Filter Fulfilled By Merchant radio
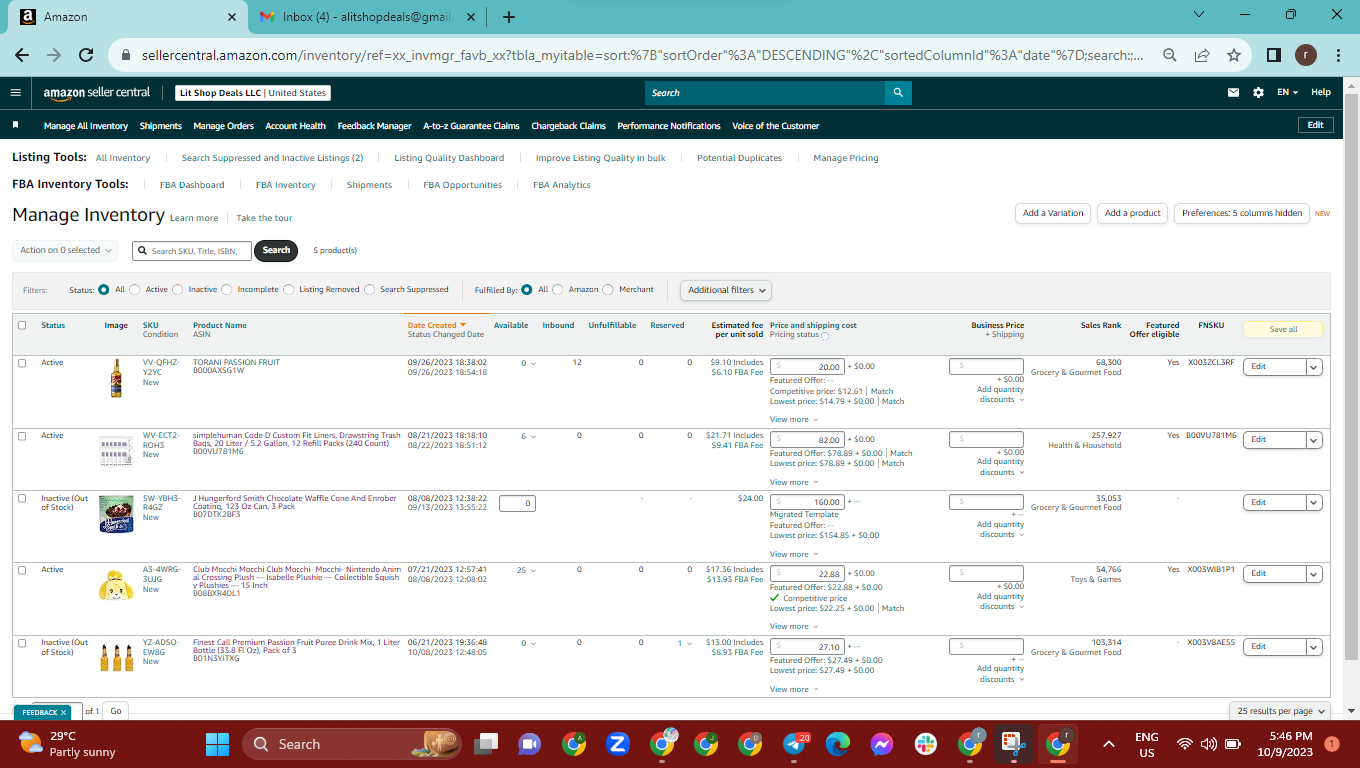Viewport: 1360px width, 768px height. (609, 290)
